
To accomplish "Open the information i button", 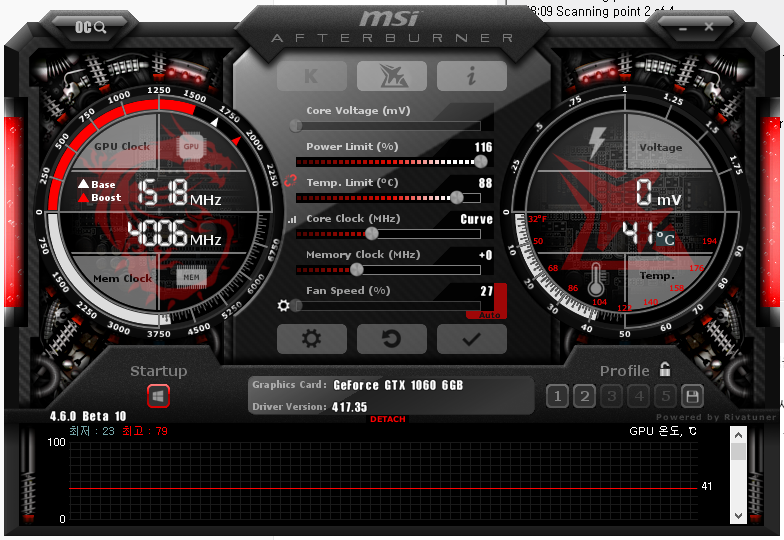I will 472,76.
